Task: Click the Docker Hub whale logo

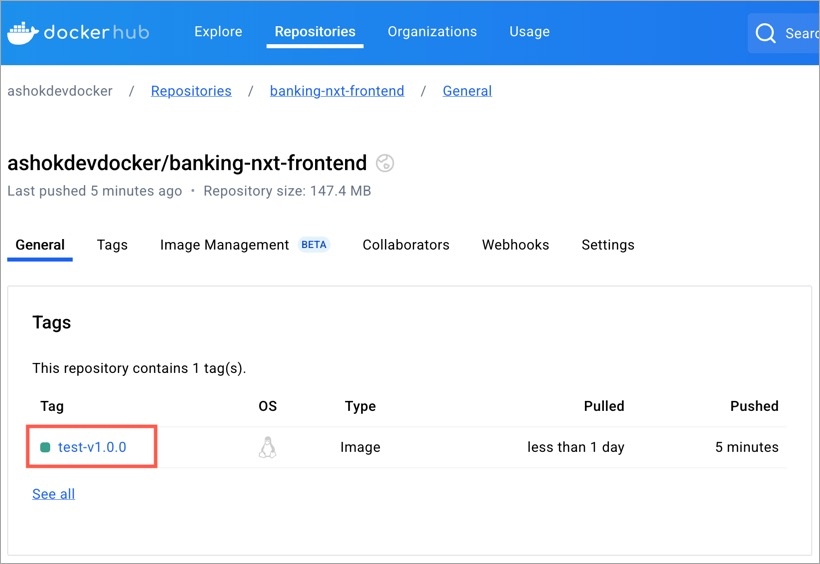Action: 22,32
